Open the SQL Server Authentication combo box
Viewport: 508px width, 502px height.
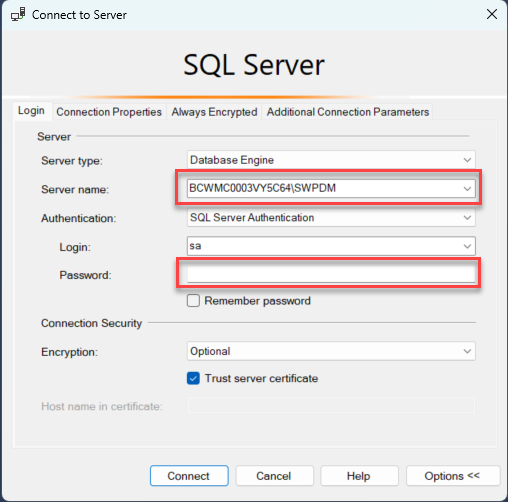(x=331, y=218)
